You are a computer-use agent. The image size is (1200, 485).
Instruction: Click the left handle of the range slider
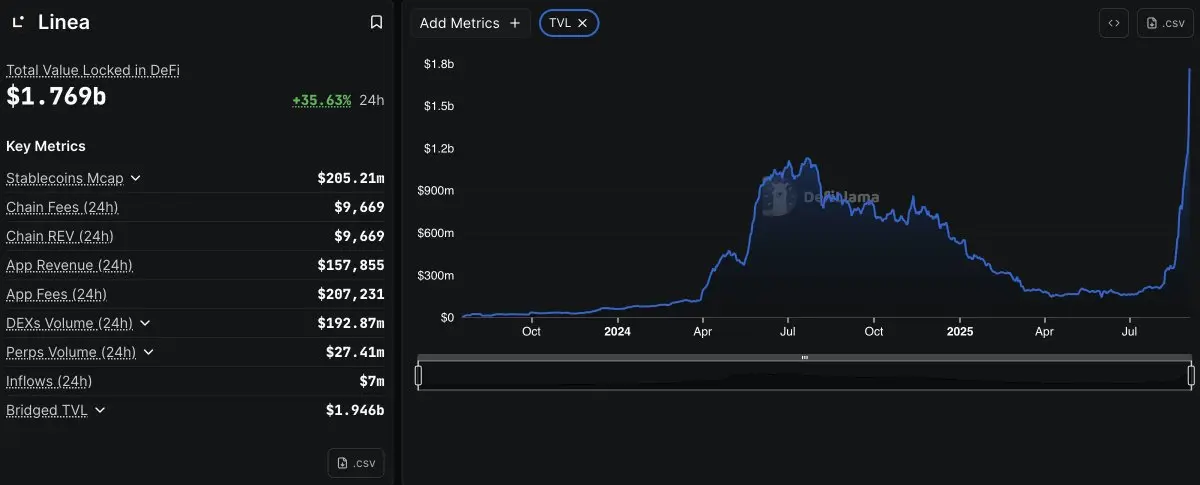click(x=418, y=375)
